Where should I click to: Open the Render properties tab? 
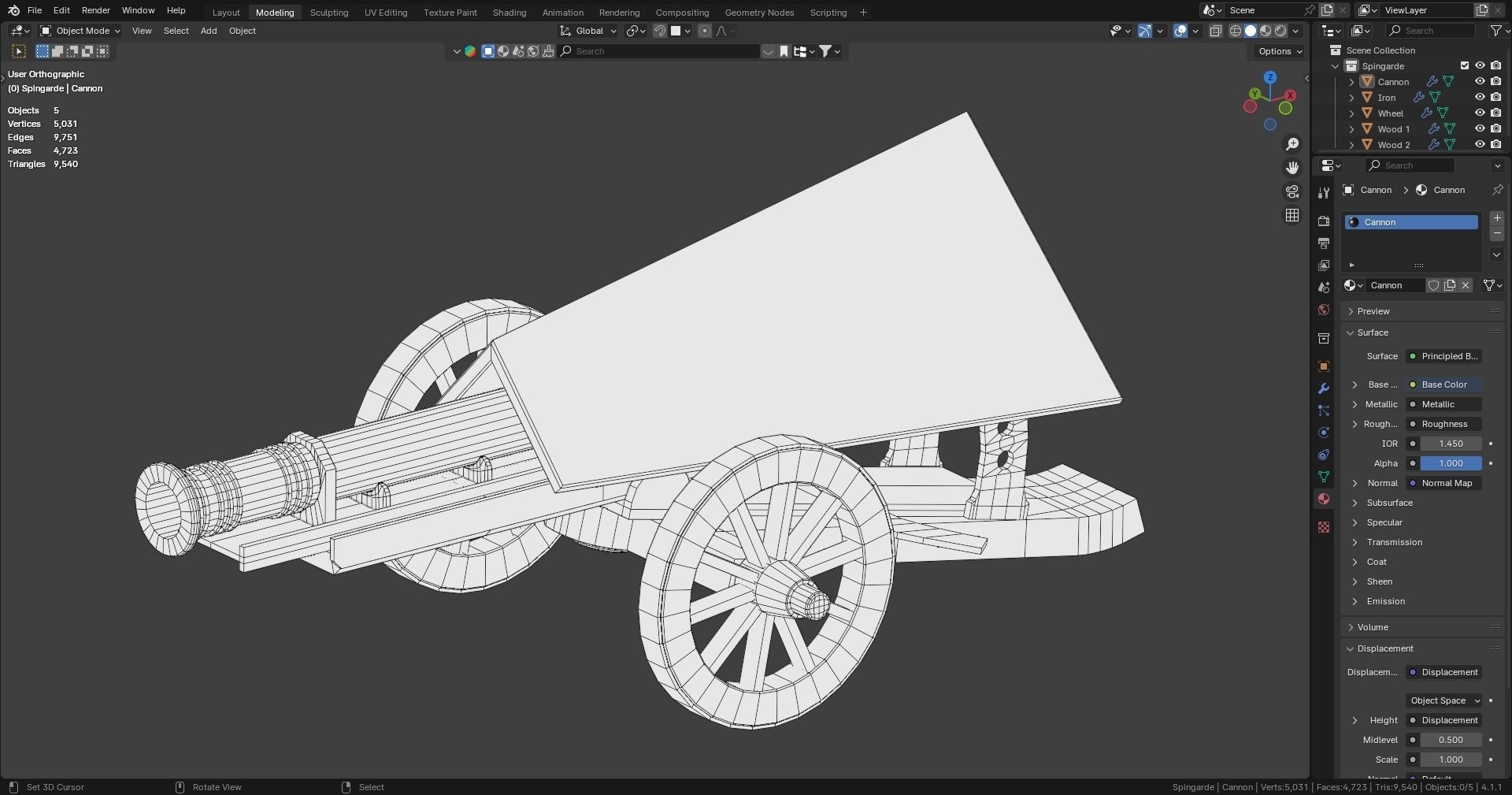[1324, 221]
